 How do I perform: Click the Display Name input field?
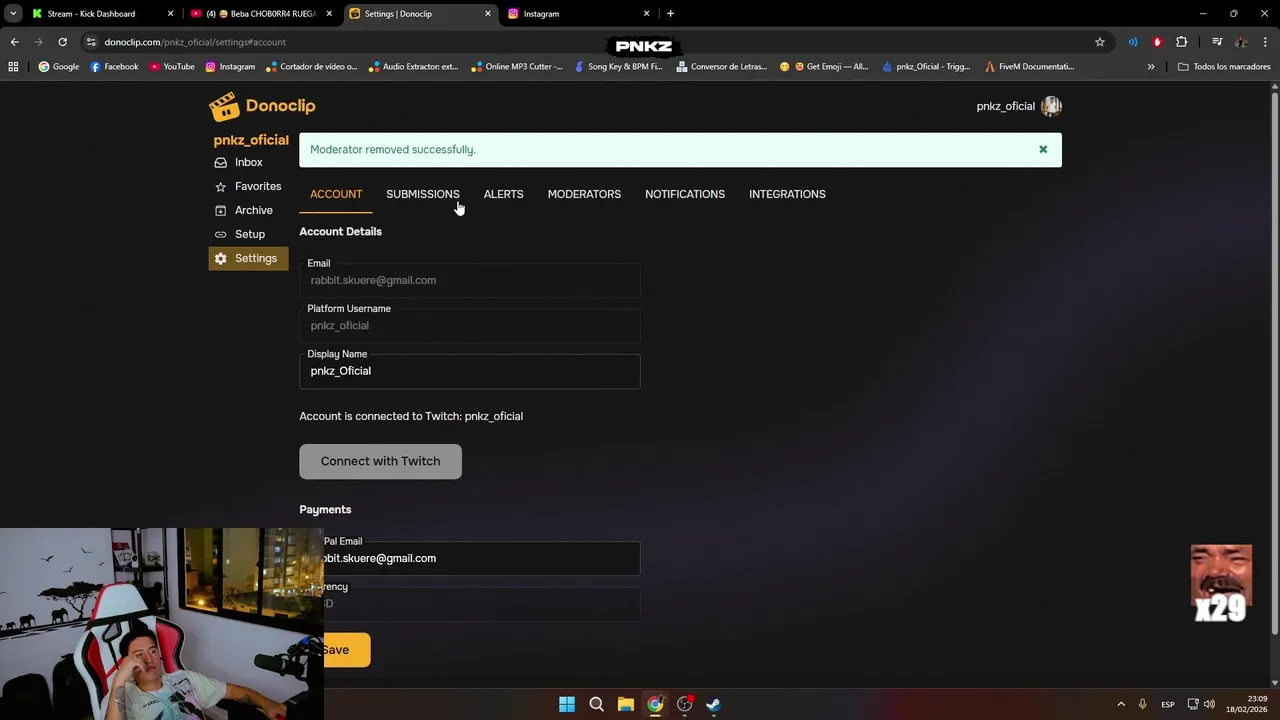(469, 371)
